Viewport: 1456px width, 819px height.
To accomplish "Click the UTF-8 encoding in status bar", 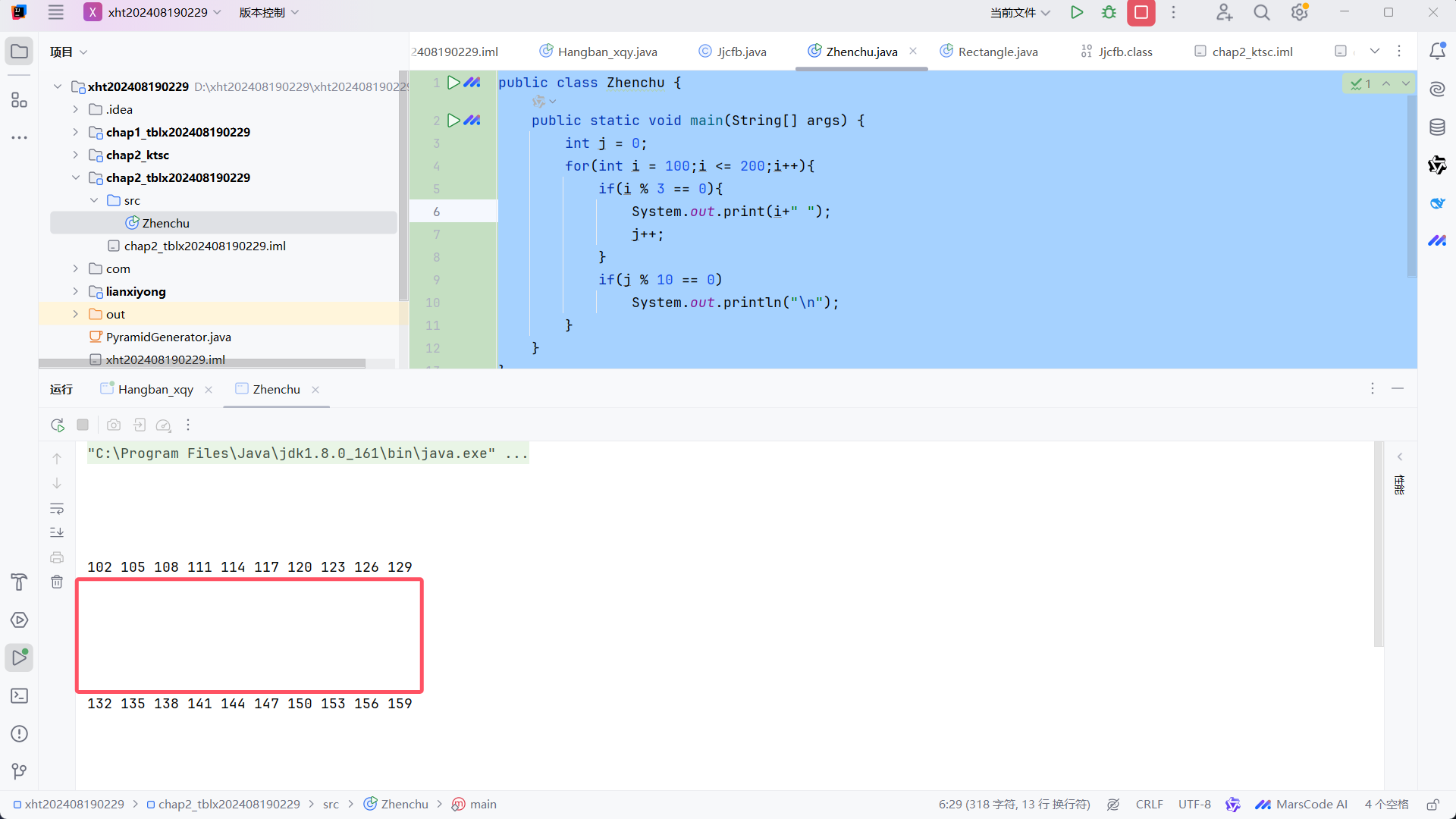I will [1194, 804].
